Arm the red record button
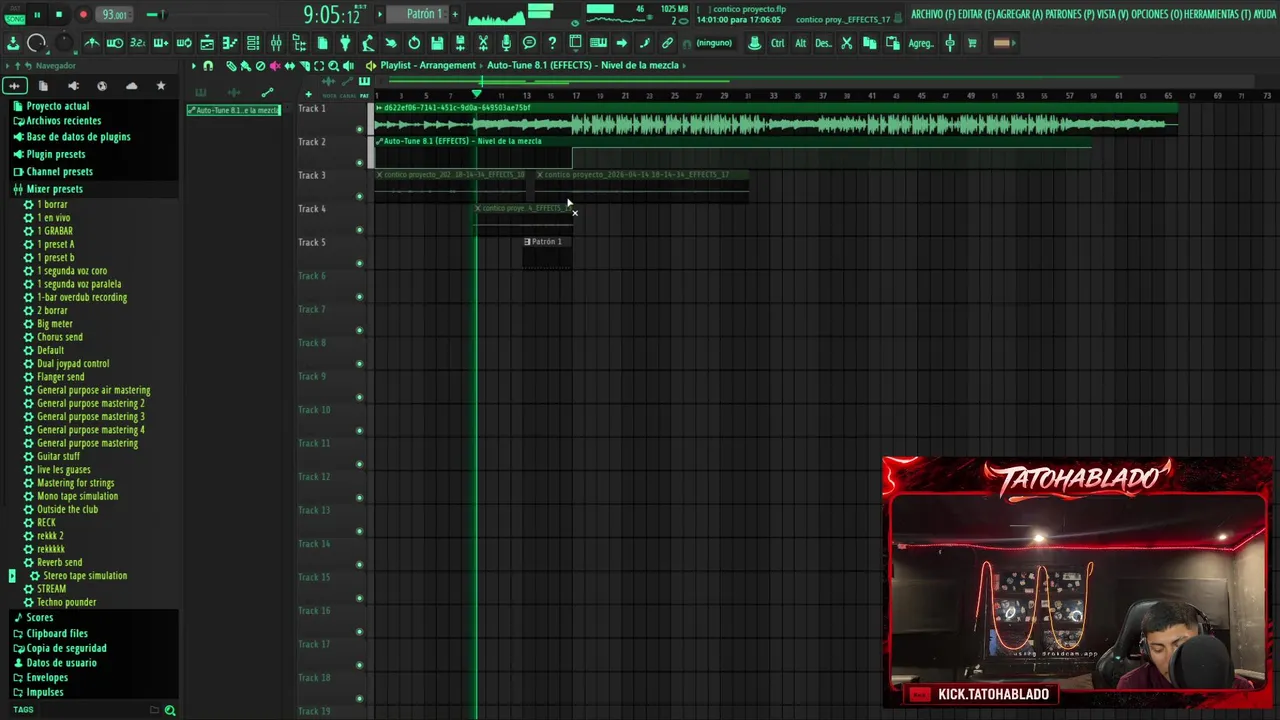This screenshot has width=1280, height=720. point(83,14)
